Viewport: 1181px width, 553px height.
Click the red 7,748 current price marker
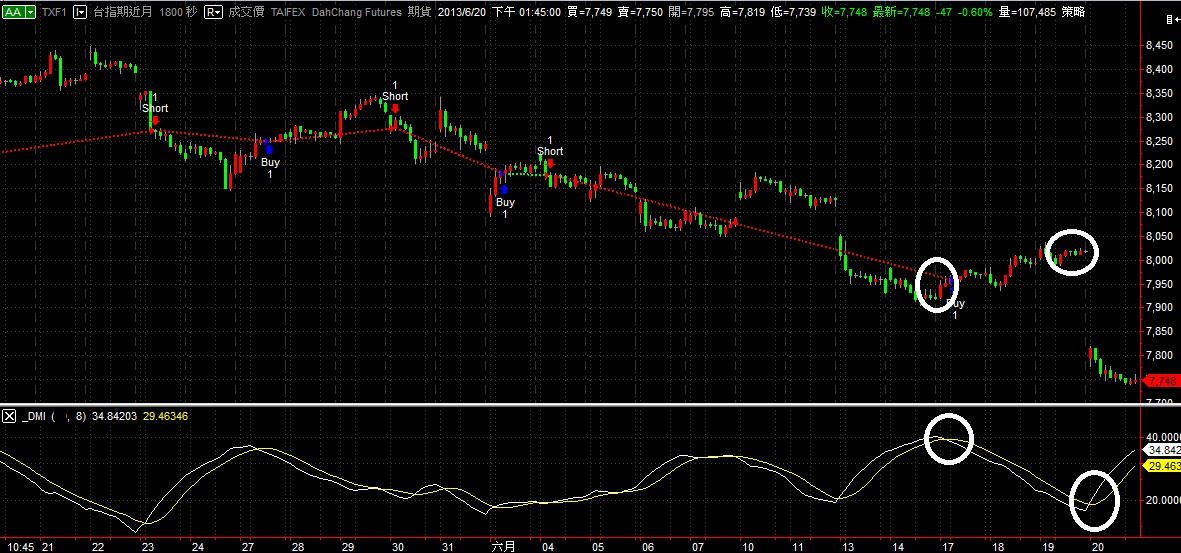click(1161, 380)
